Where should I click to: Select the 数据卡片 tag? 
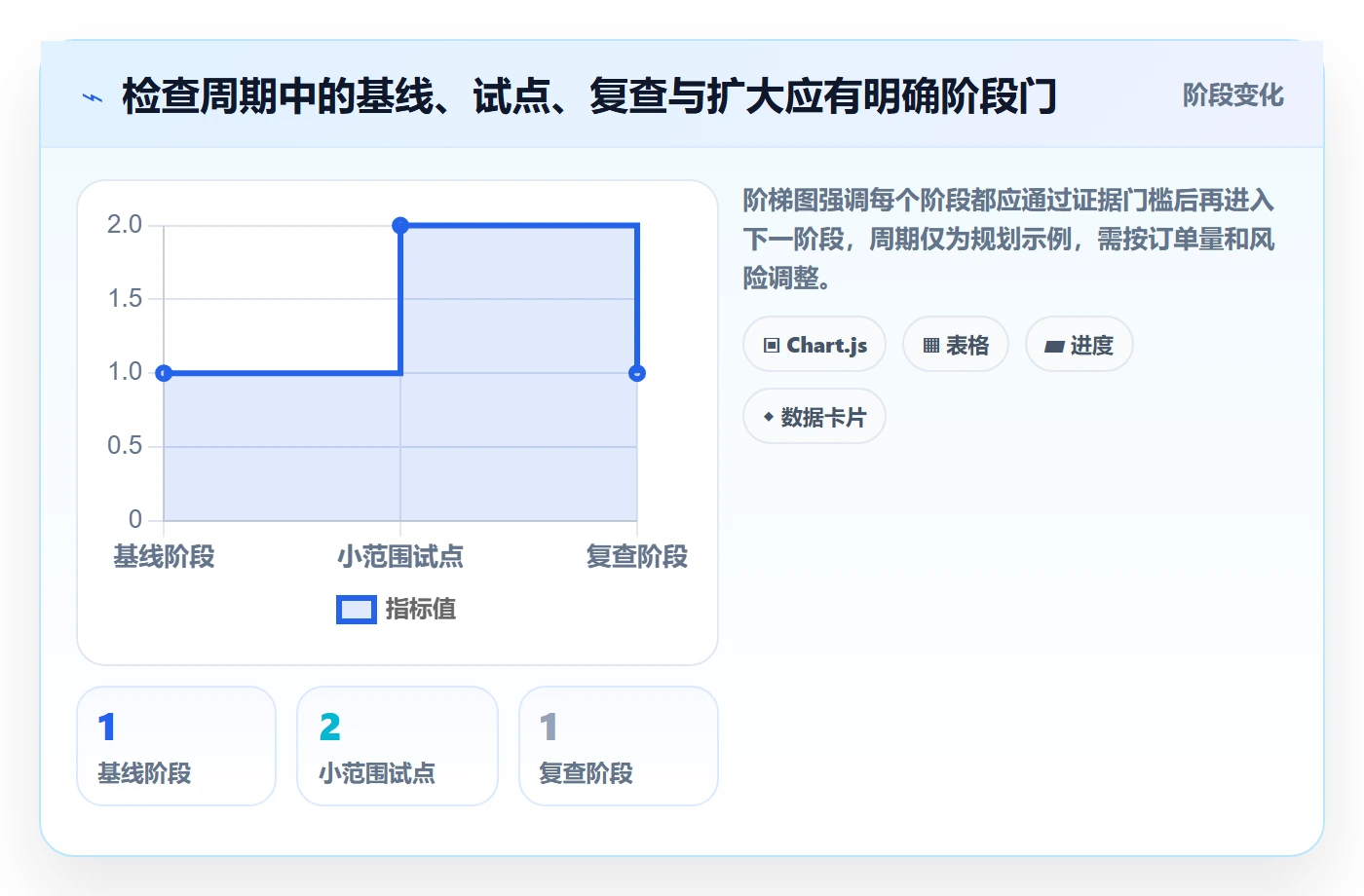coord(815,417)
